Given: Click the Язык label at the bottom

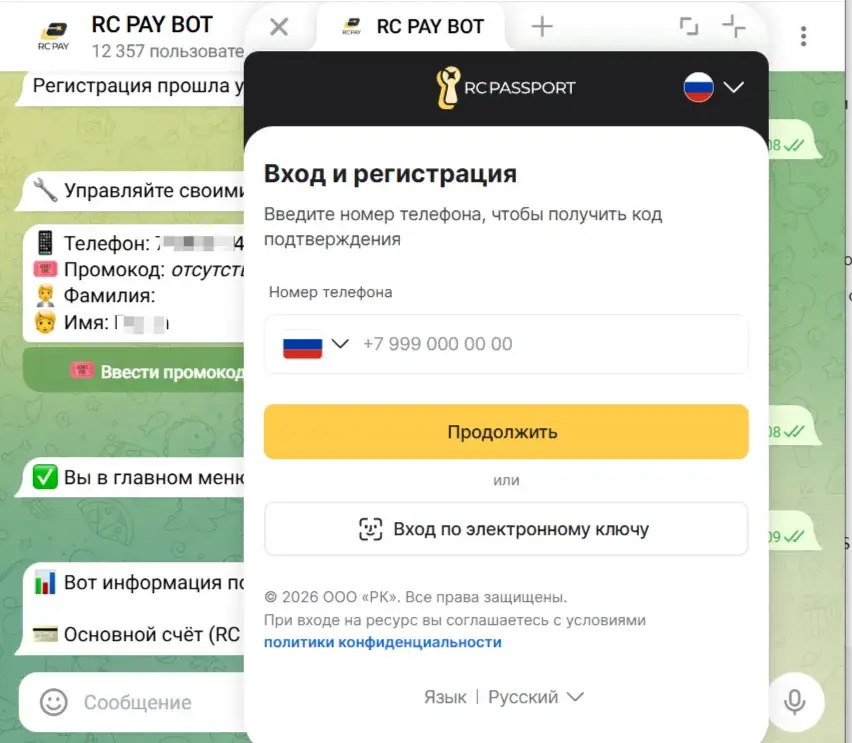Looking at the screenshot, I should tap(445, 697).
